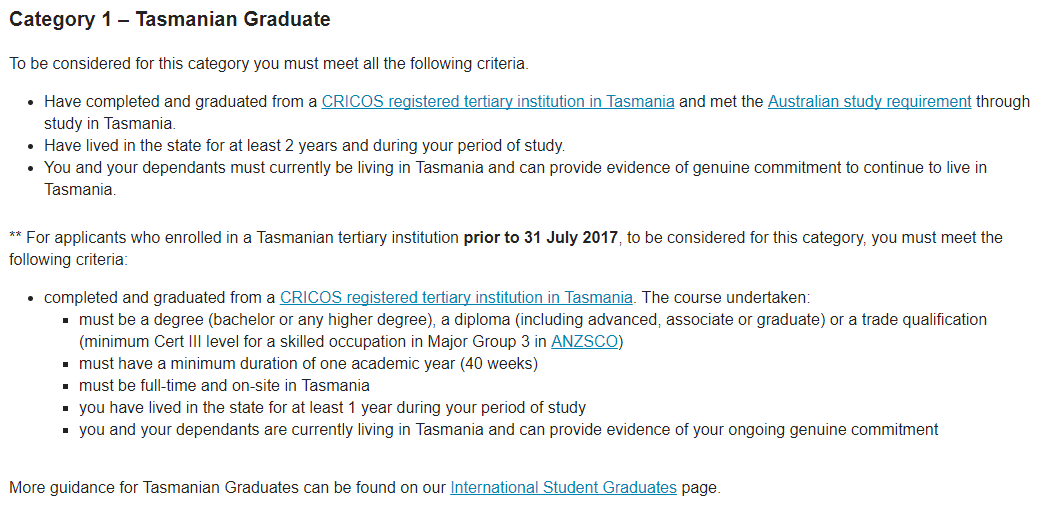Open the first CRICOS registered tertiary institution link
The height and width of the screenshot is (509, 1040).
497,102
